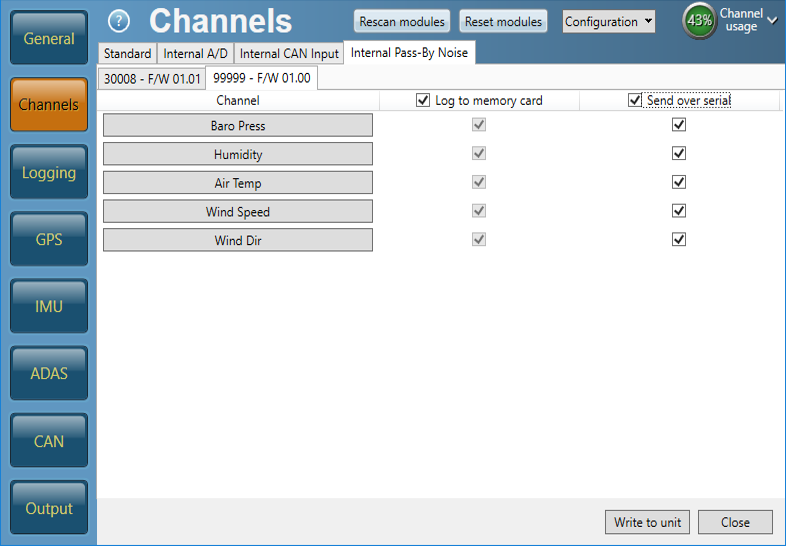Click Log to memory card checkbox for Baro Press
Screen dimensions: 786x546
479,125
